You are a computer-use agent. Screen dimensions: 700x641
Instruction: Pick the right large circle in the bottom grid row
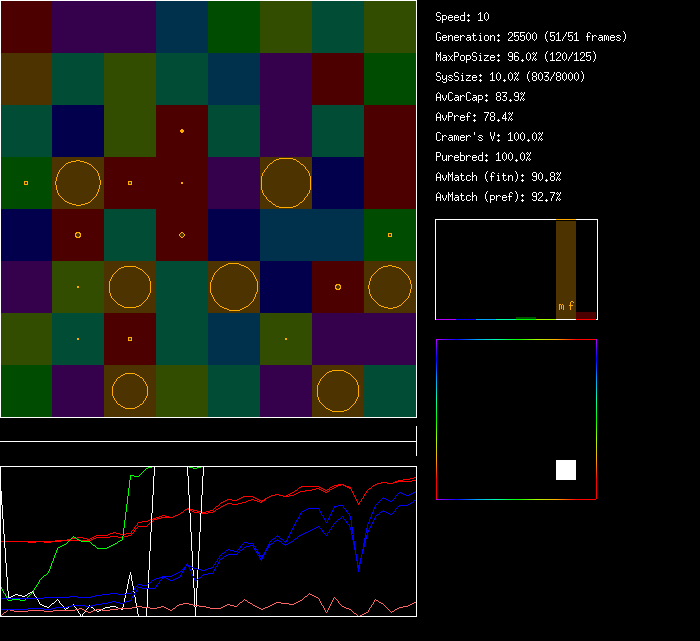(338, 391)
